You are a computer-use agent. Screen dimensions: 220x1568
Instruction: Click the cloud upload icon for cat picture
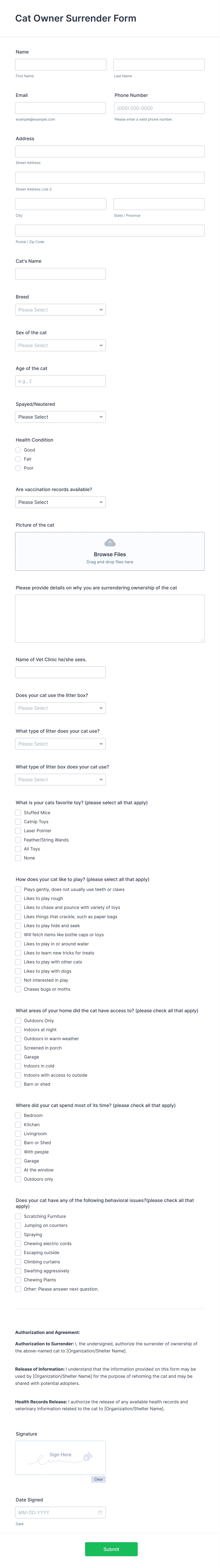coord(110,543)
